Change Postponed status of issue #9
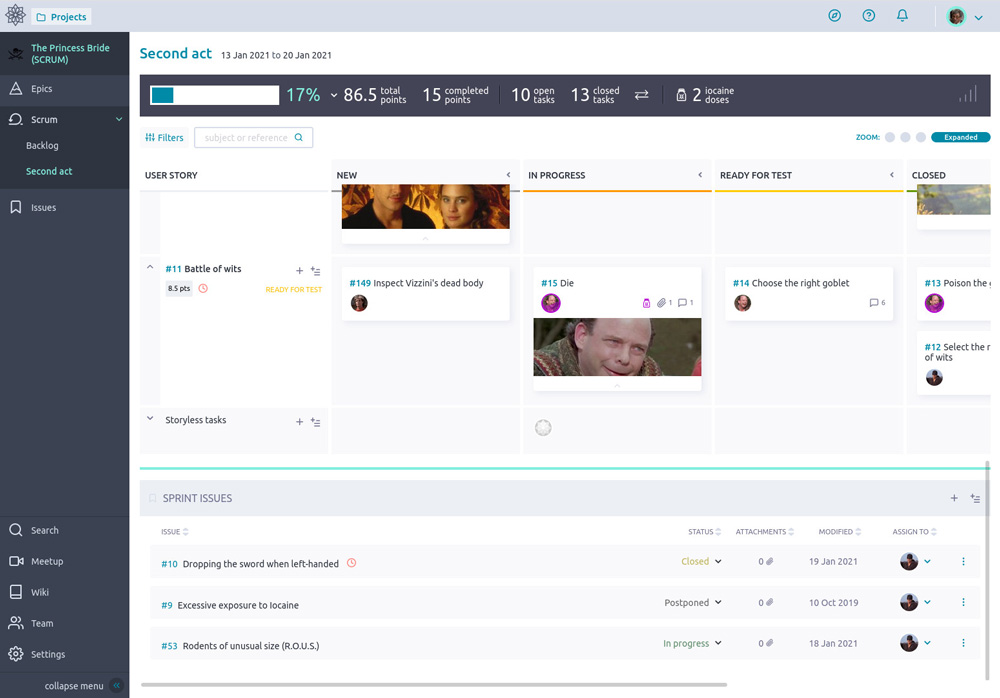The image size is (1000, 698). tap(693, 602)
